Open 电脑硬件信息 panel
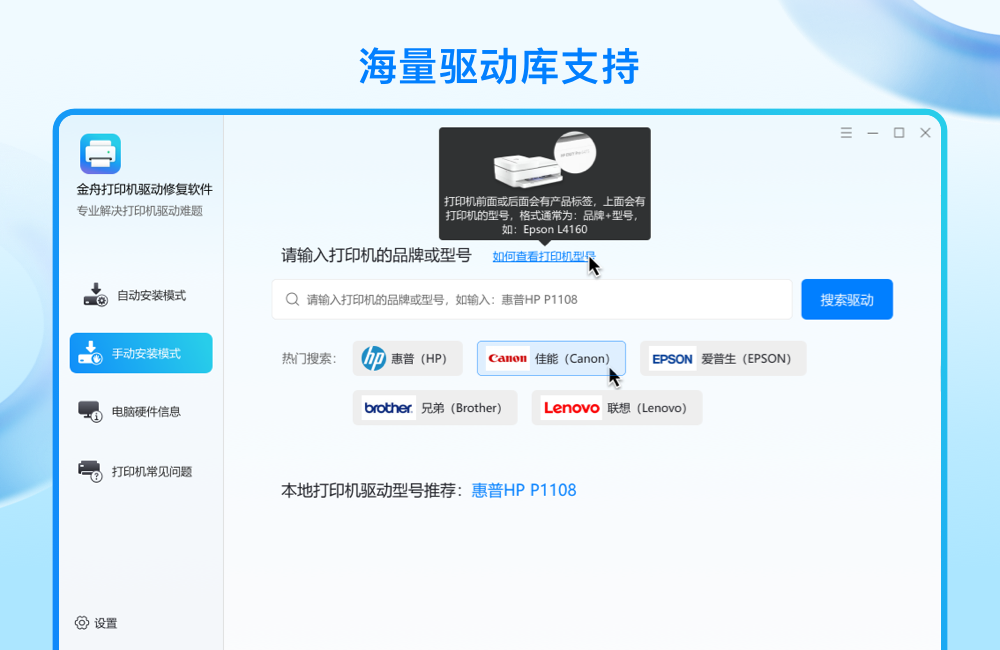This screenshot has width=1000, height=650. 140,408
